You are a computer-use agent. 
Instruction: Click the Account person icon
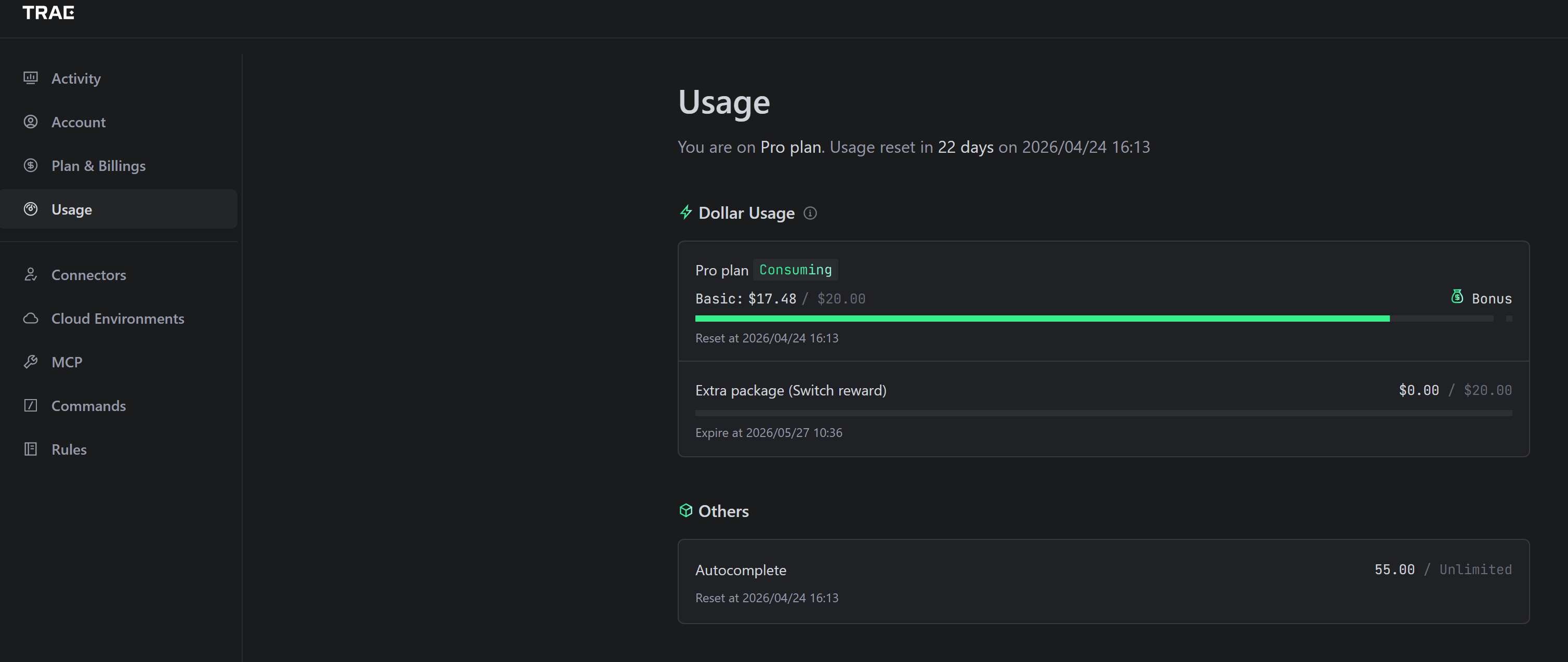pyautogui.click(x=31, y=122)
